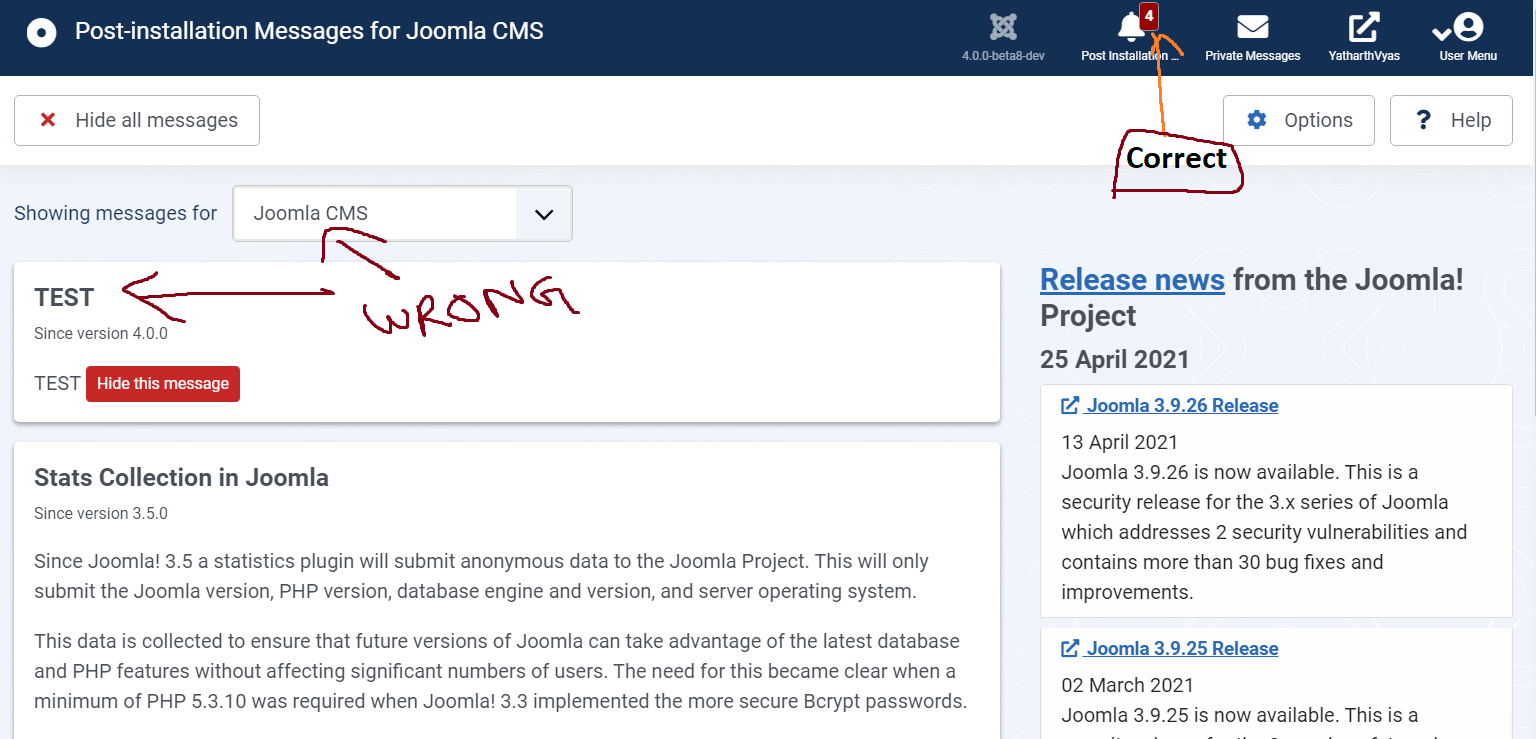Open the Release news link
Image resolution: width=1536 pixels, height=739 pixels.
click(1132, 279)
